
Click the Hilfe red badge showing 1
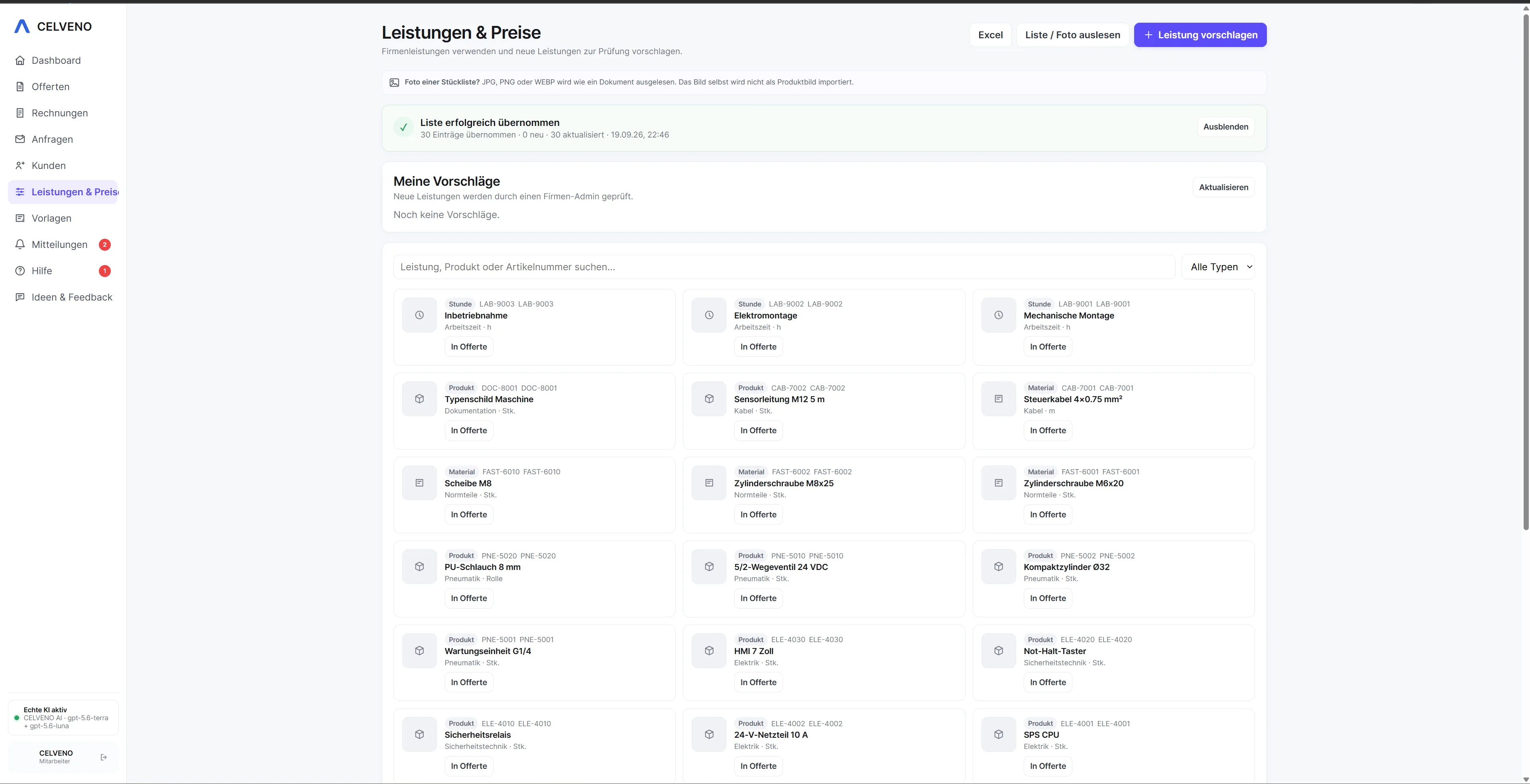click(104, 271)
